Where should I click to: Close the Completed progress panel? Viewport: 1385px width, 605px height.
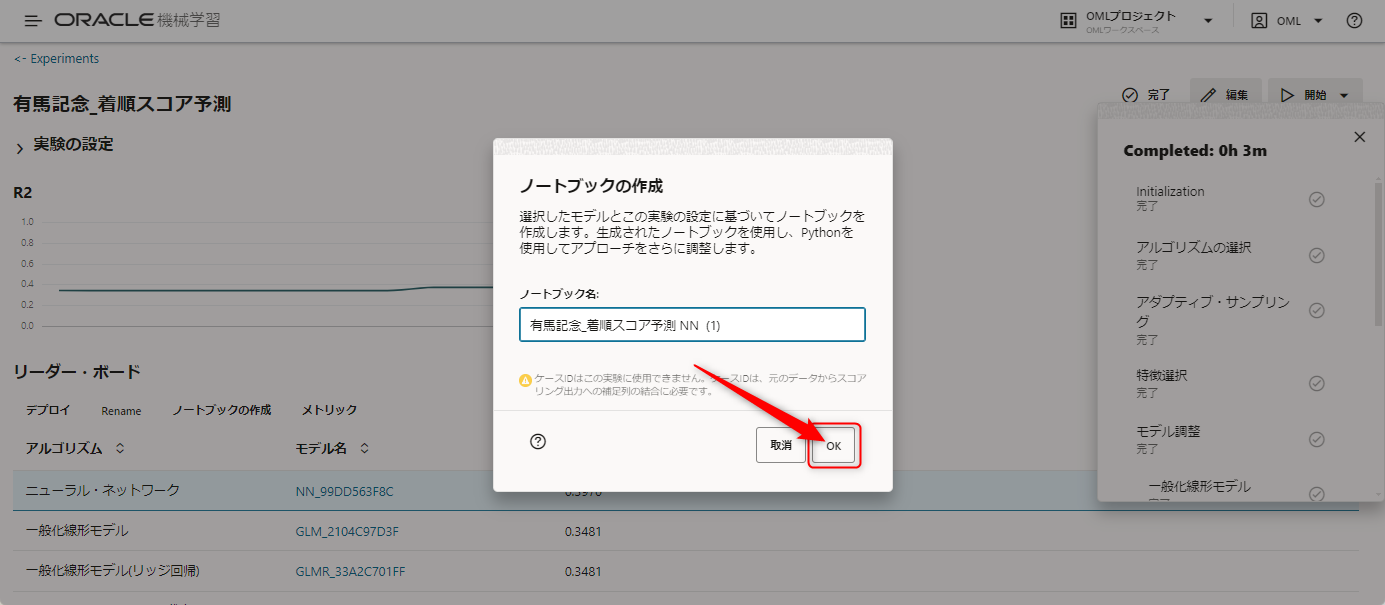1359,137
